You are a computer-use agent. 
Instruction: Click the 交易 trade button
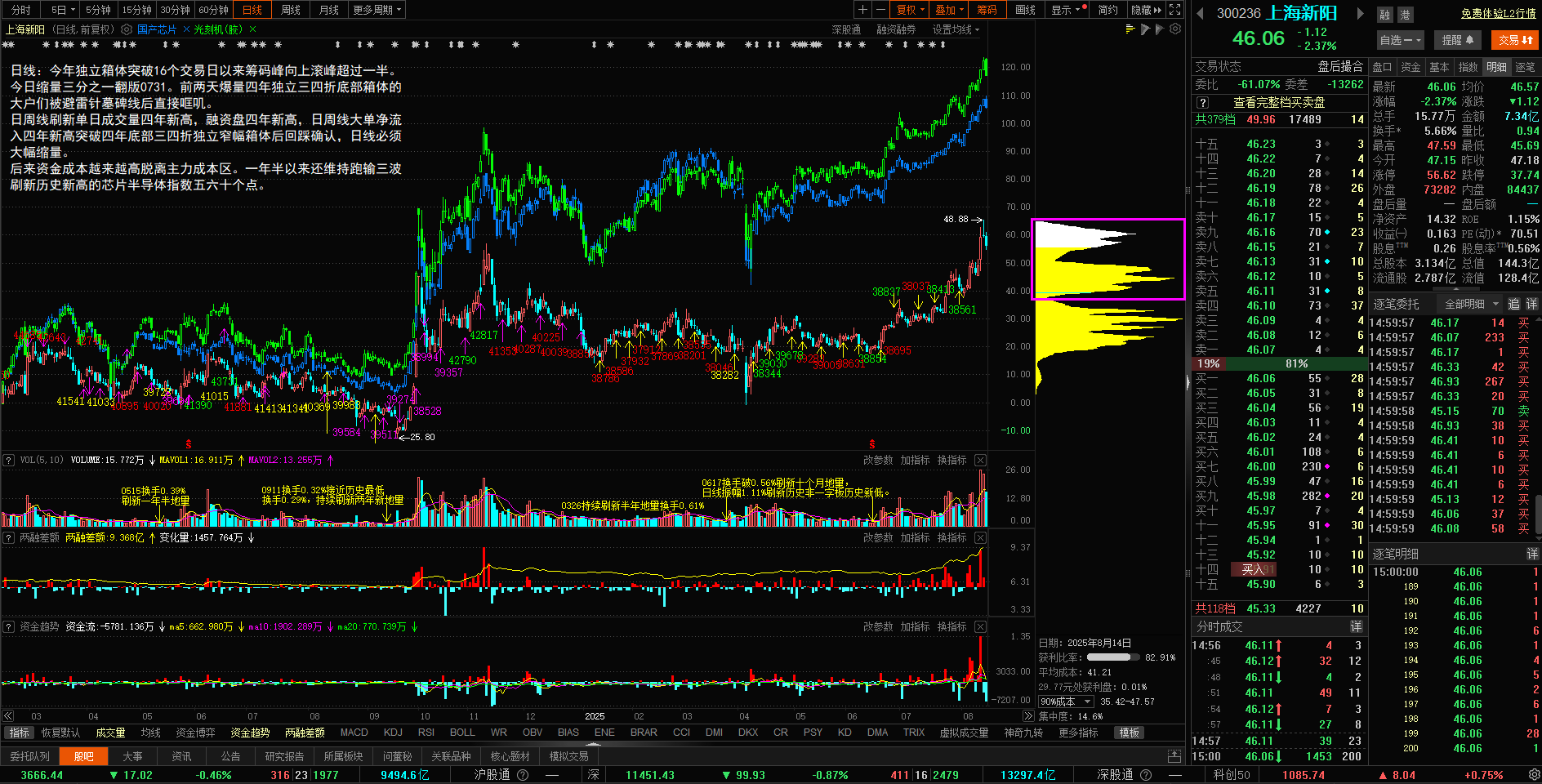[1515, 39]
